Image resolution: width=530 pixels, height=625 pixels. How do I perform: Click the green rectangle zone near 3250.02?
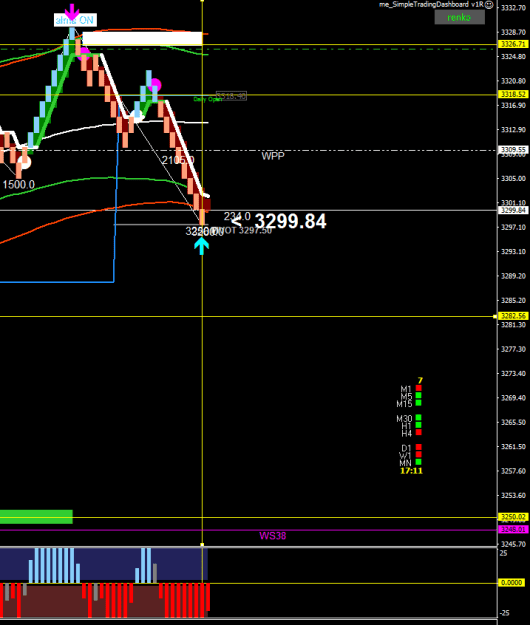tap(36, 517)
